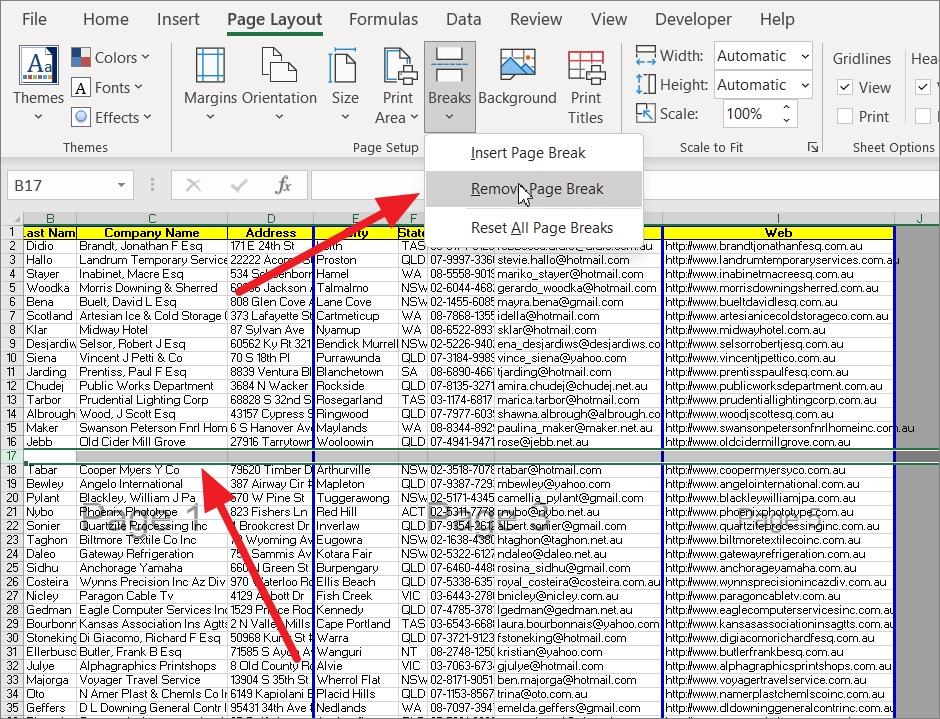Switch to the Formulas tab

(384, 19)
